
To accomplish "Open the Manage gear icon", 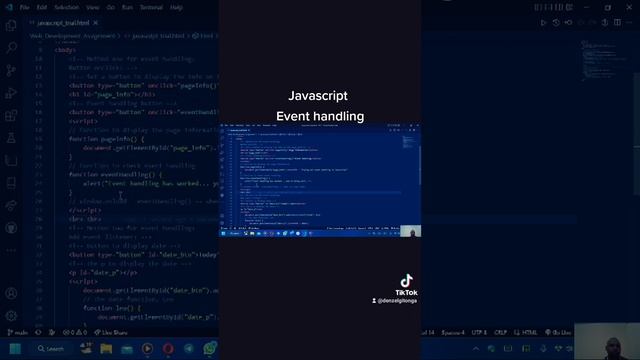I will (11, 316).
